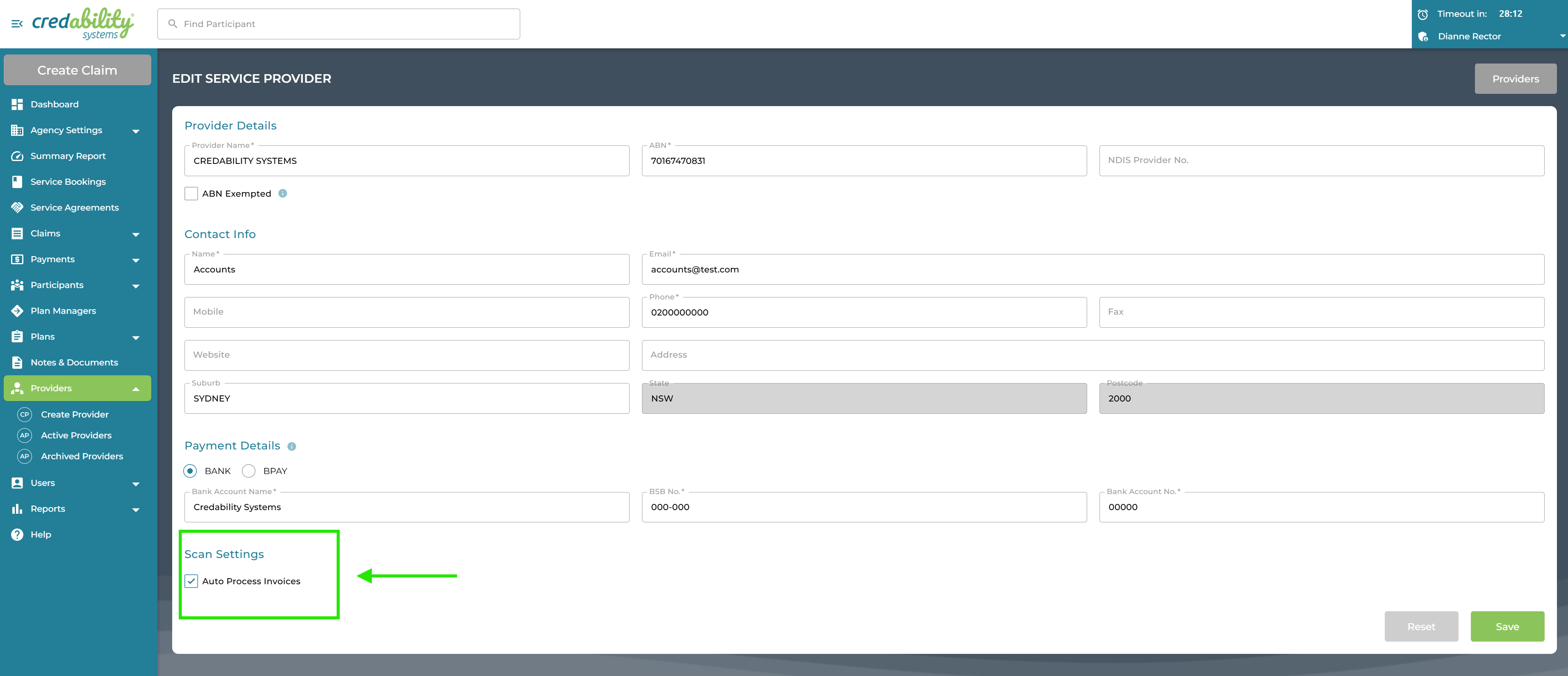
Task: Click the user account icon beside Dianne Rector
Action: click(1423, 36)
